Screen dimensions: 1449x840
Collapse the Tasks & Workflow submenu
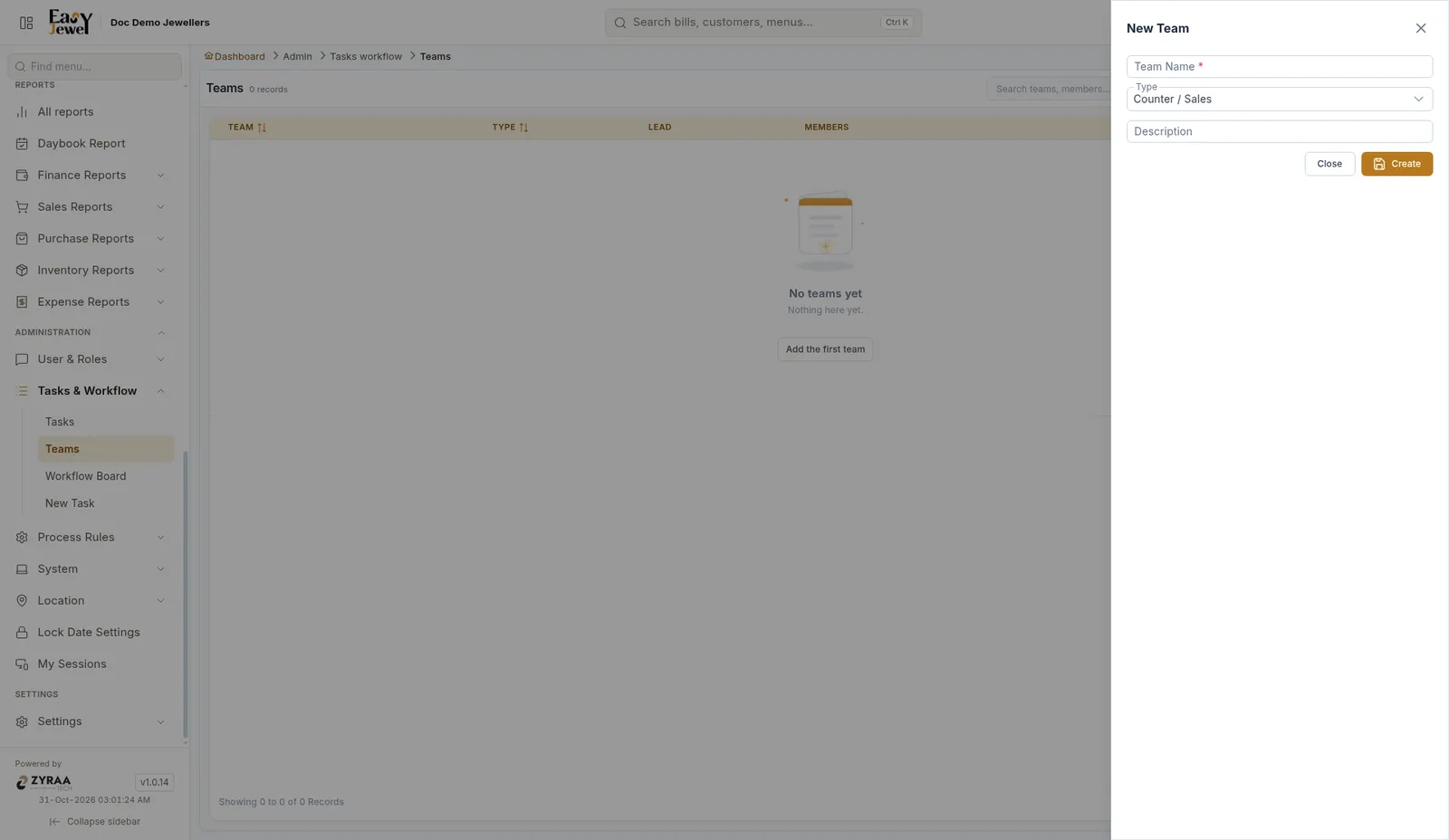pos(160,391)
